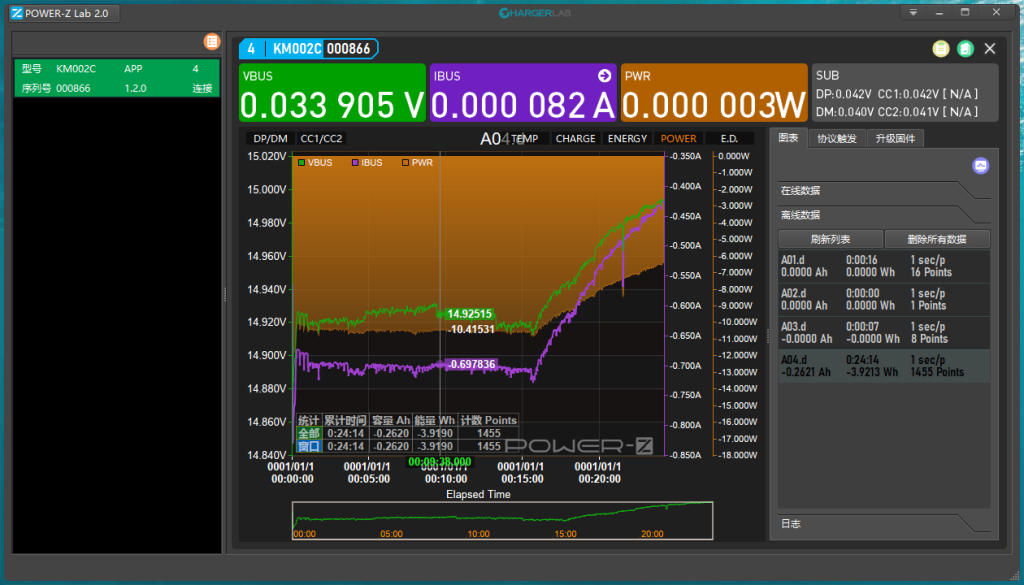This screenshot has height=585, width=1024.
Task: Click the Elapsed Time axis title
Action: [x=478, y=494]
